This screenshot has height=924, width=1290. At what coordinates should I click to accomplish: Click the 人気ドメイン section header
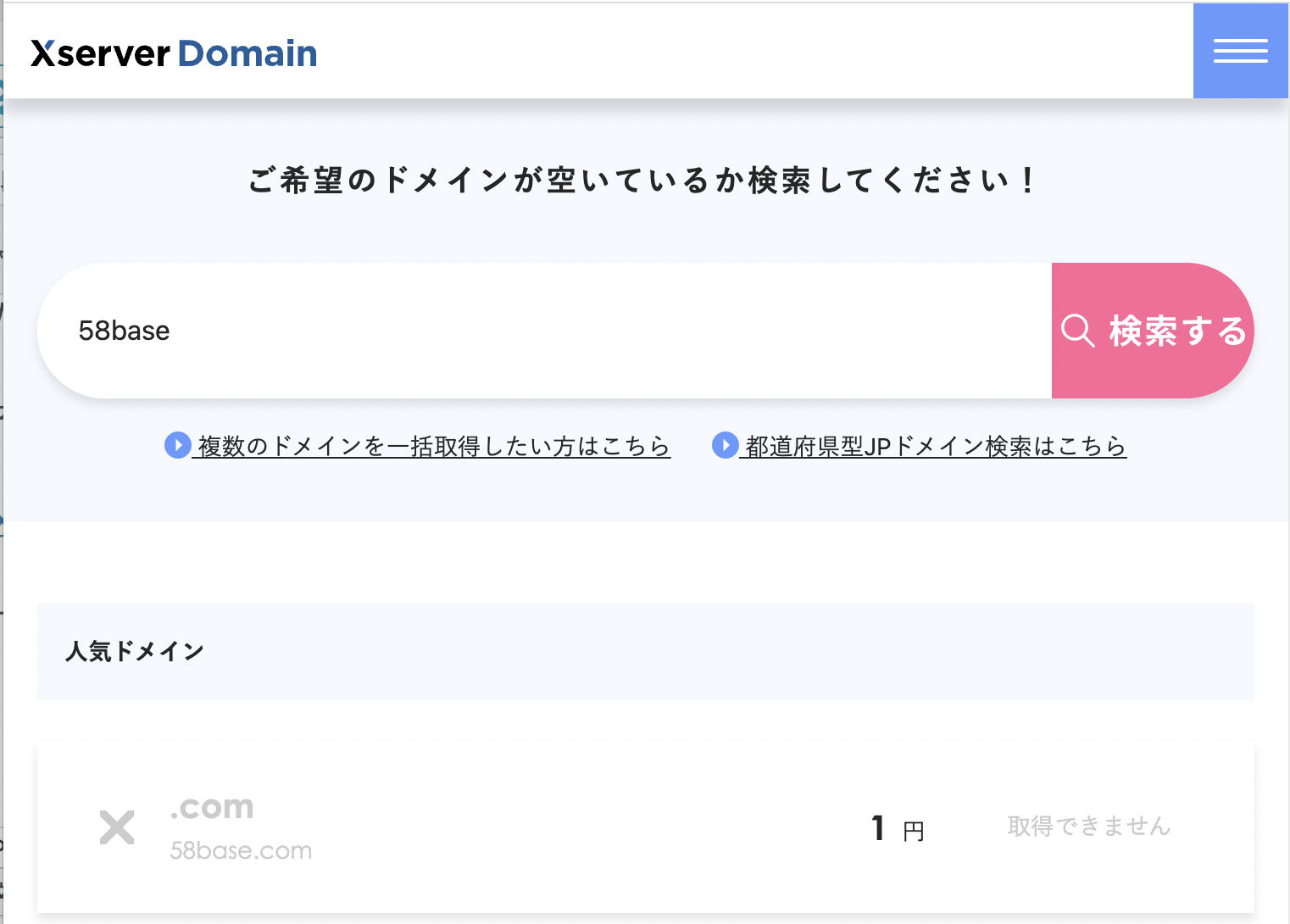(135, 651)
